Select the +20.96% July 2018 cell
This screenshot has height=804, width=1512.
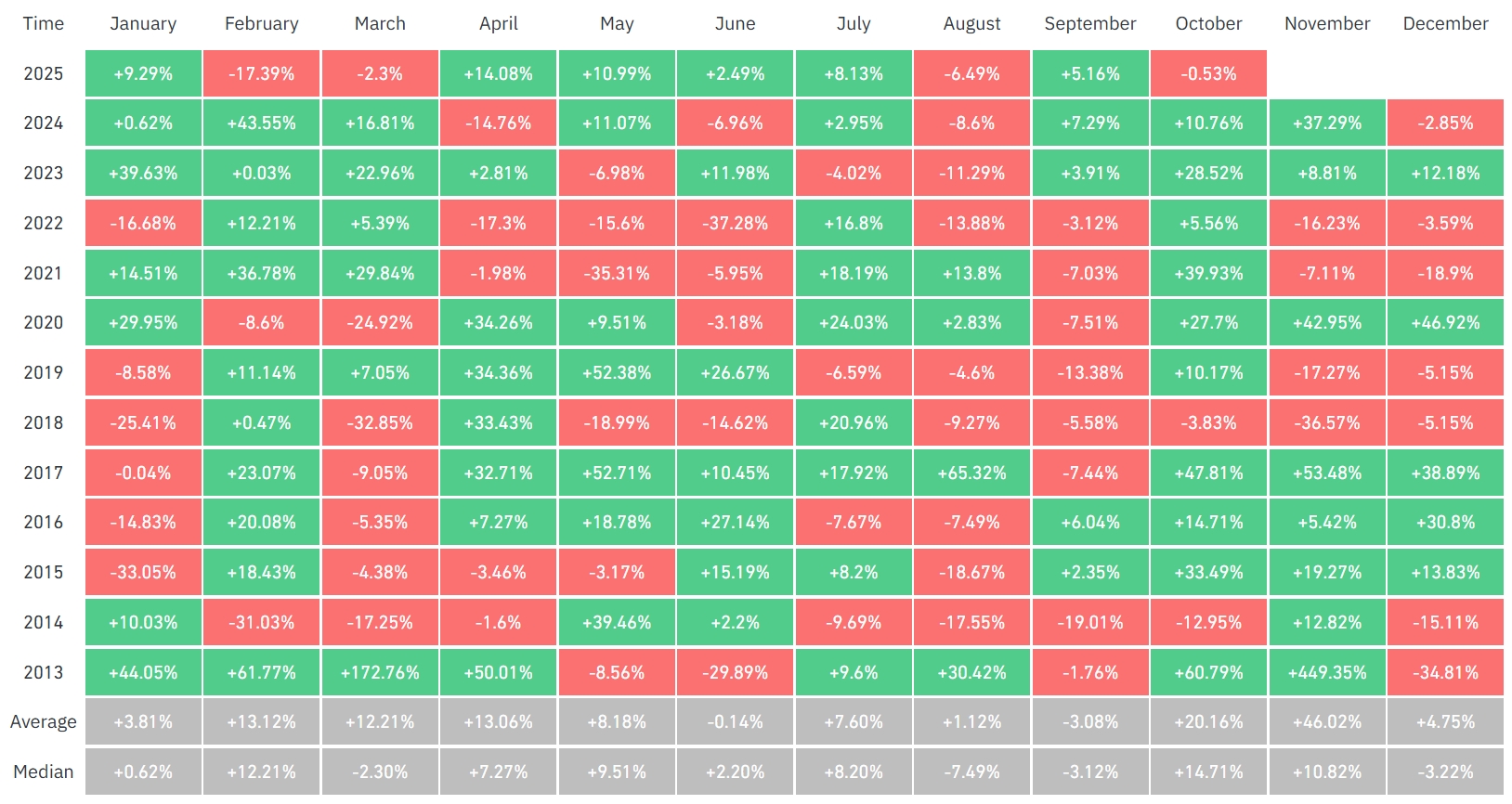point(854,422)
